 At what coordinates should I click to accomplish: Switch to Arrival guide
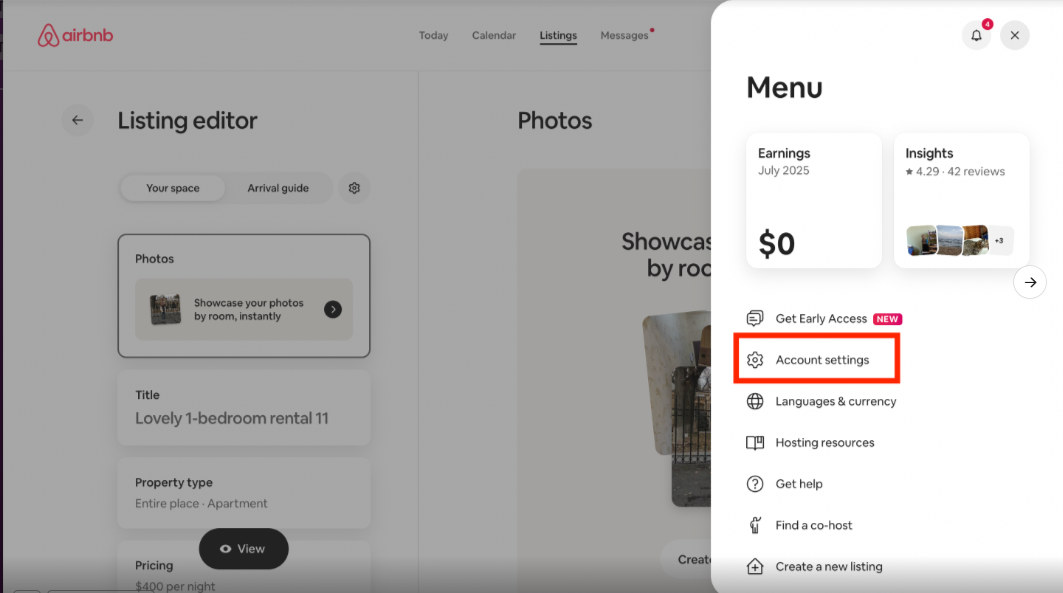[x=278, y=188]
